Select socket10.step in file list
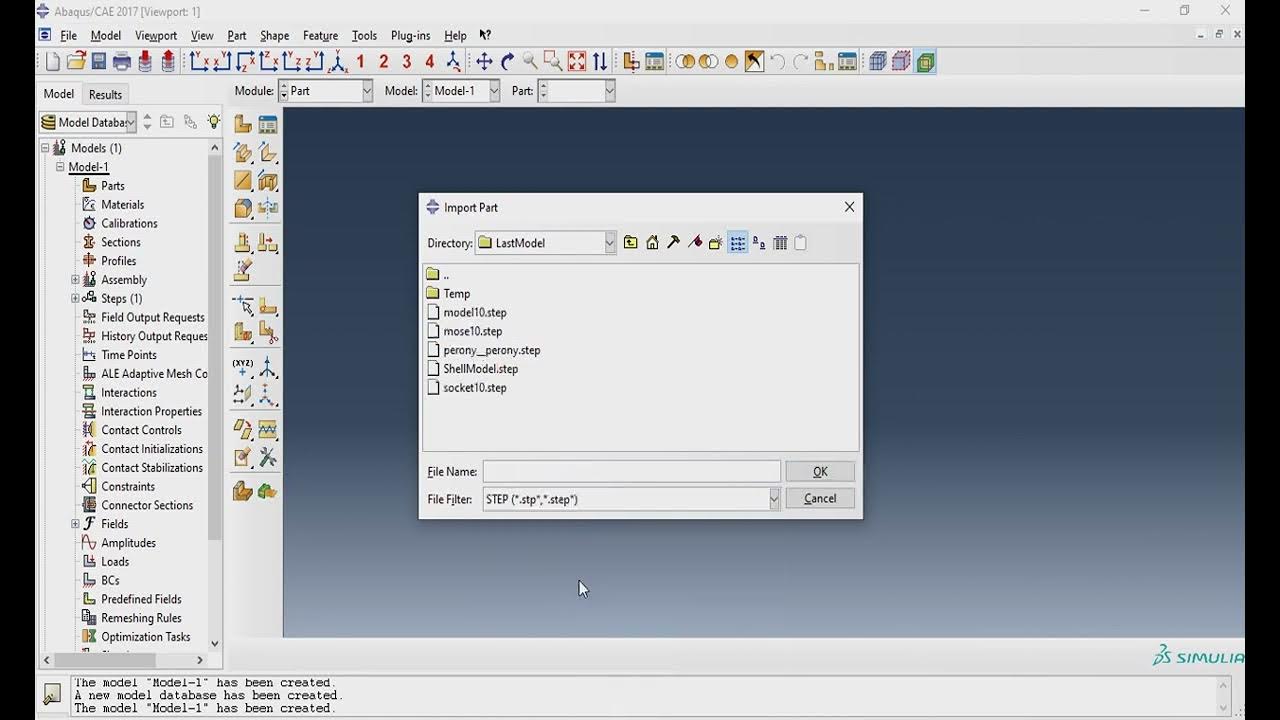This screenshot has height=720, width=1280. [475, 388]
